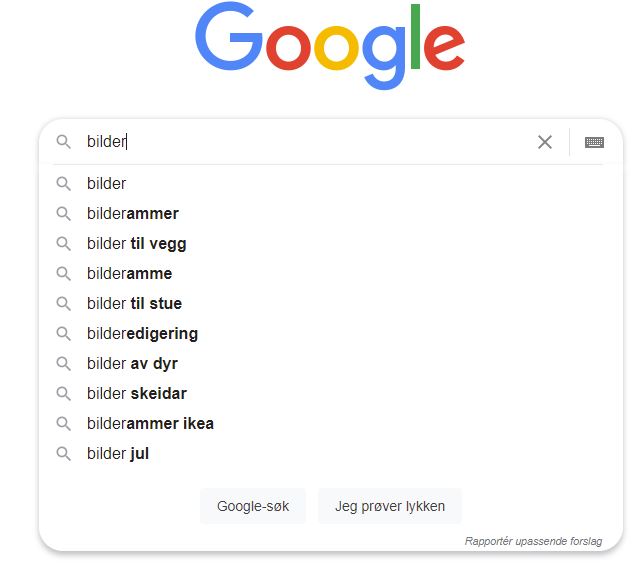This screenshot has height=569, width=638.
Task: Pick the 'bilder til vegg' suggestion
Action: coord(137,243)
